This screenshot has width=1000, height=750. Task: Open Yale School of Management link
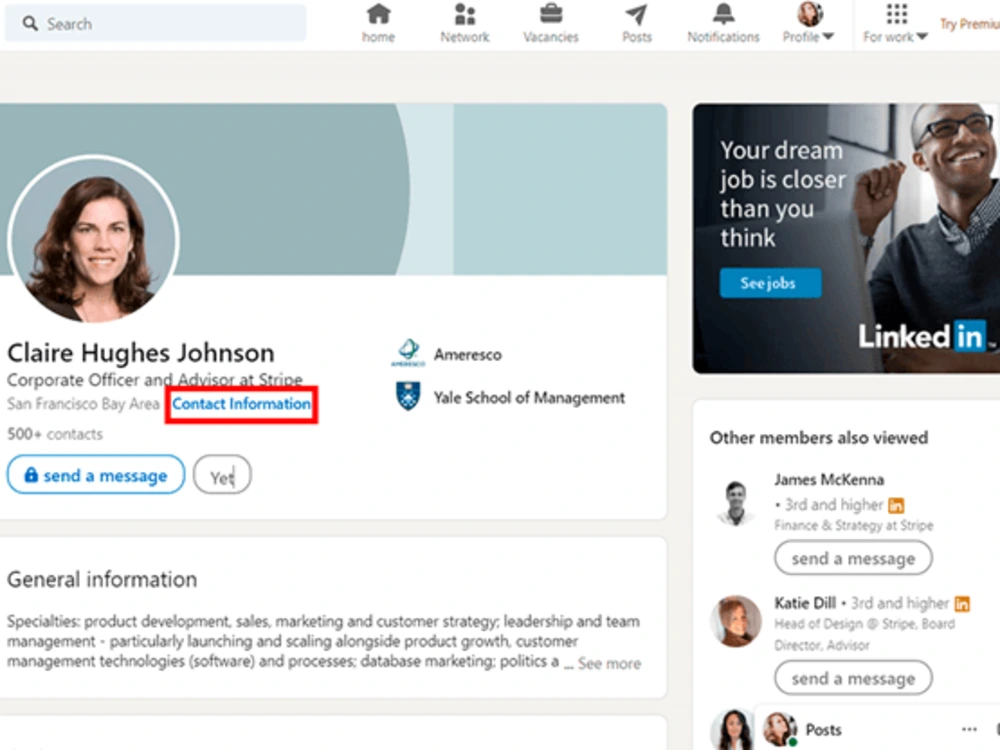[529, 398]
